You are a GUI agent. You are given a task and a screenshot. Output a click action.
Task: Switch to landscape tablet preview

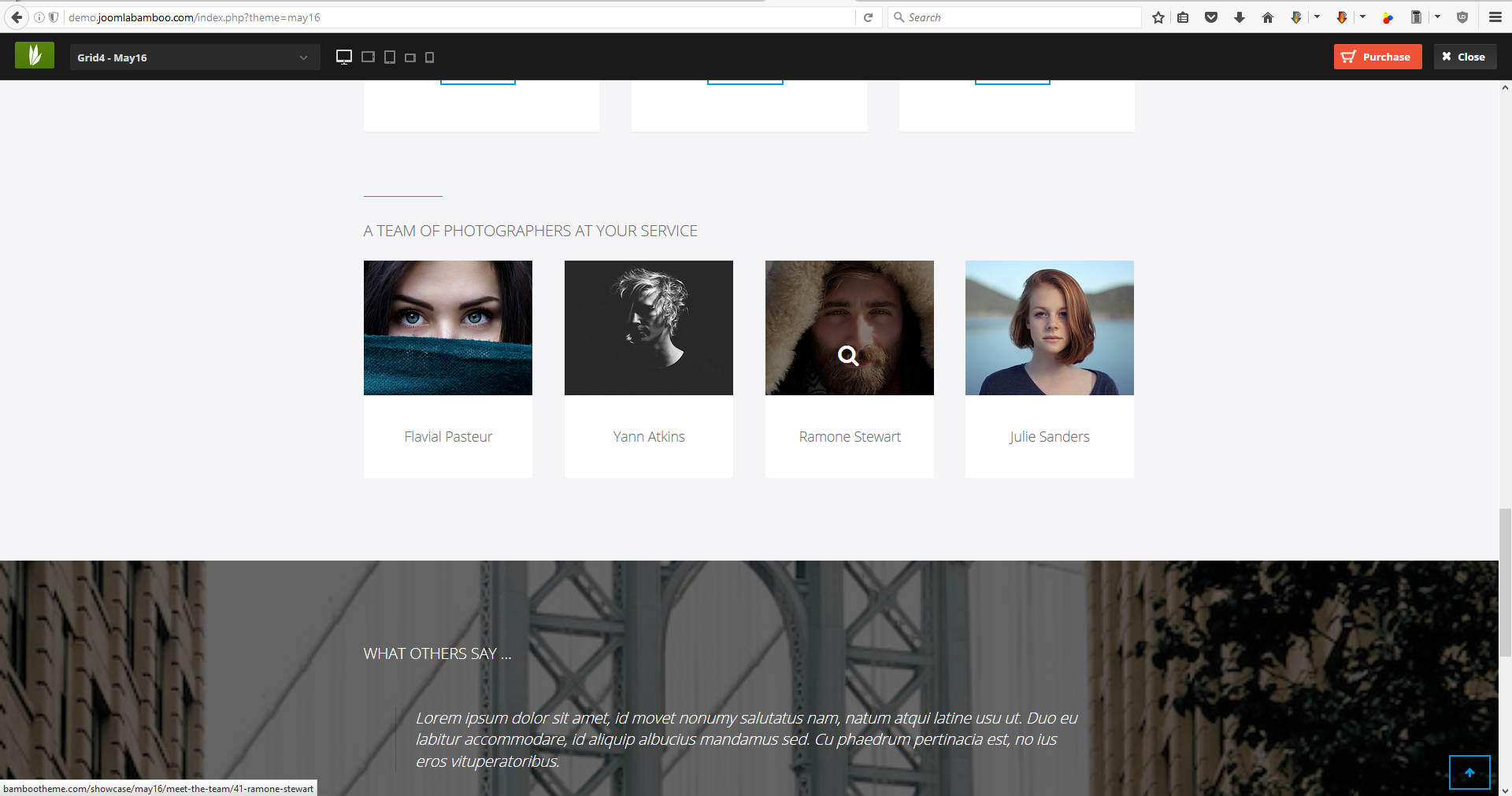[368, 57]
